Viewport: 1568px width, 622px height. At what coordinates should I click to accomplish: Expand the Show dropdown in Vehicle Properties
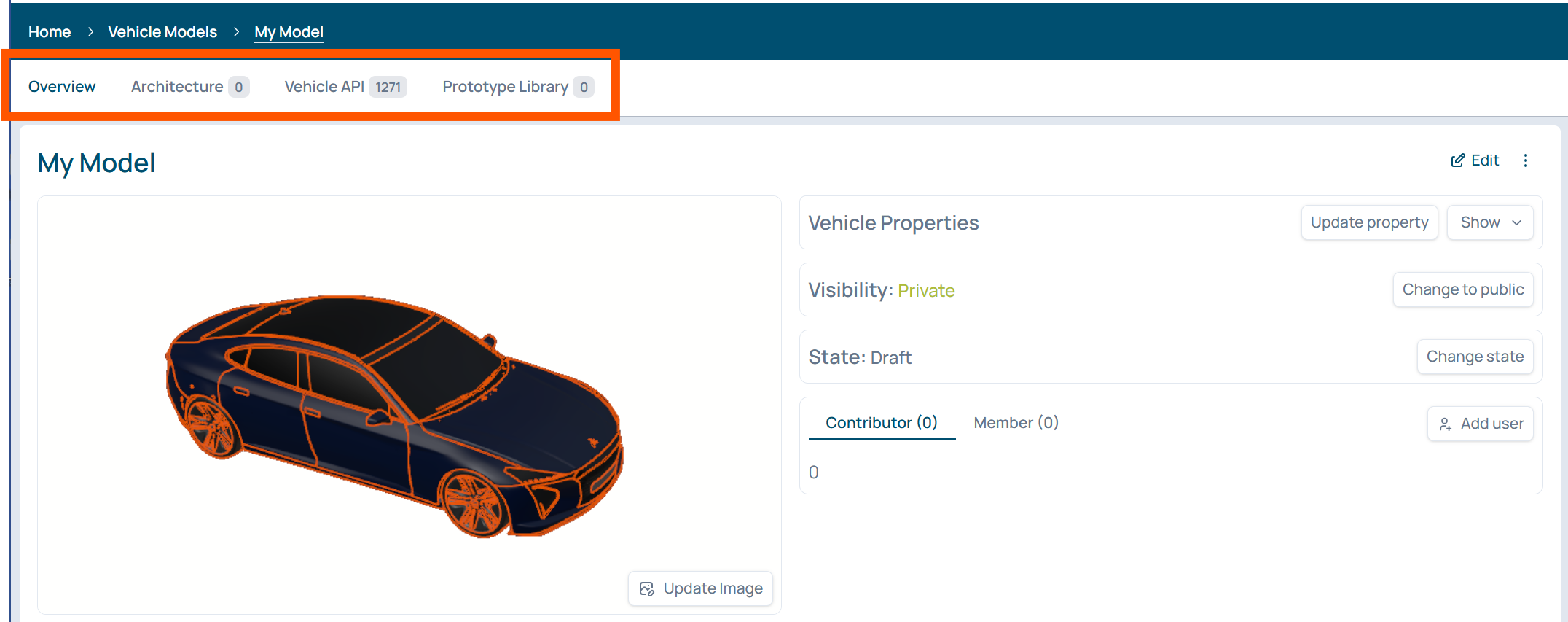pyautogui.click(x=1489, y=222)
